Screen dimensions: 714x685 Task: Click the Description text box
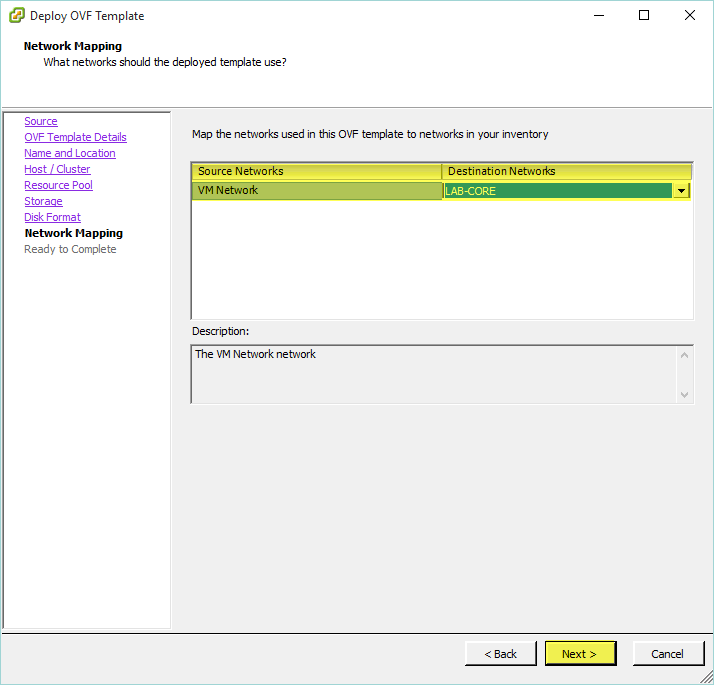434,374
